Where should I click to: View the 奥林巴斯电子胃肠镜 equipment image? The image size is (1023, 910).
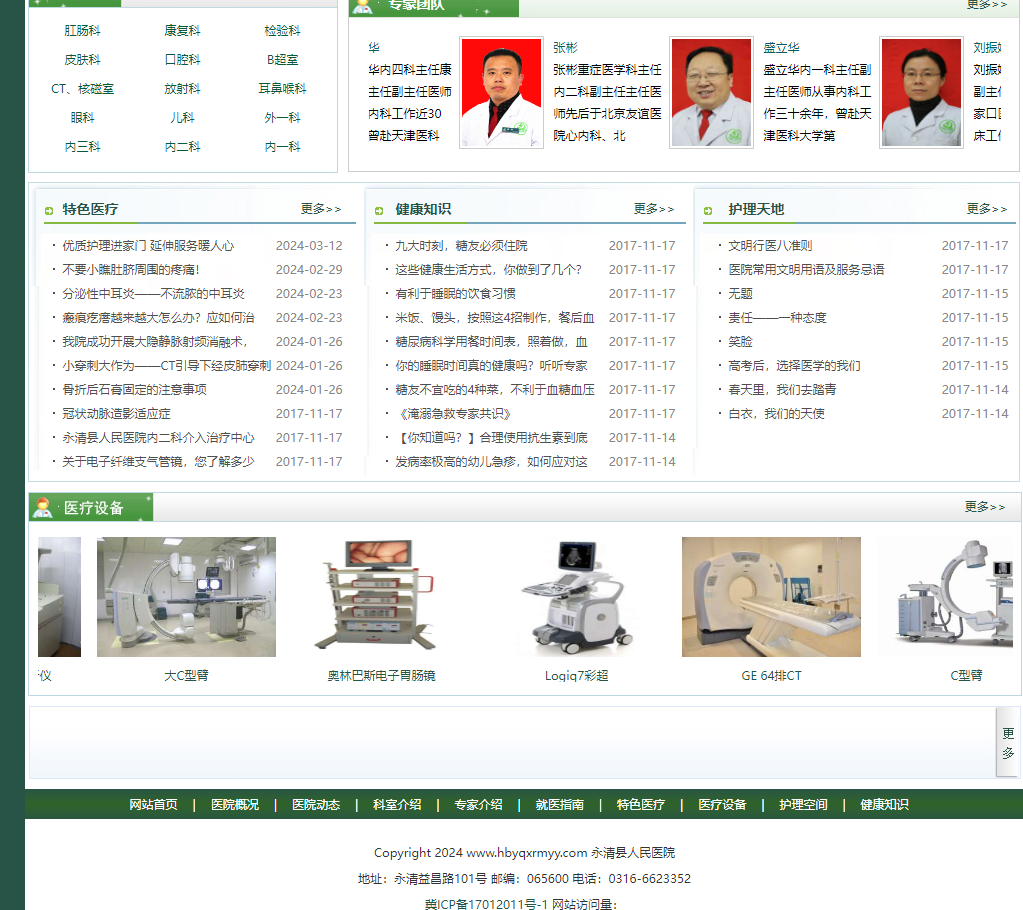coord(381,597)
